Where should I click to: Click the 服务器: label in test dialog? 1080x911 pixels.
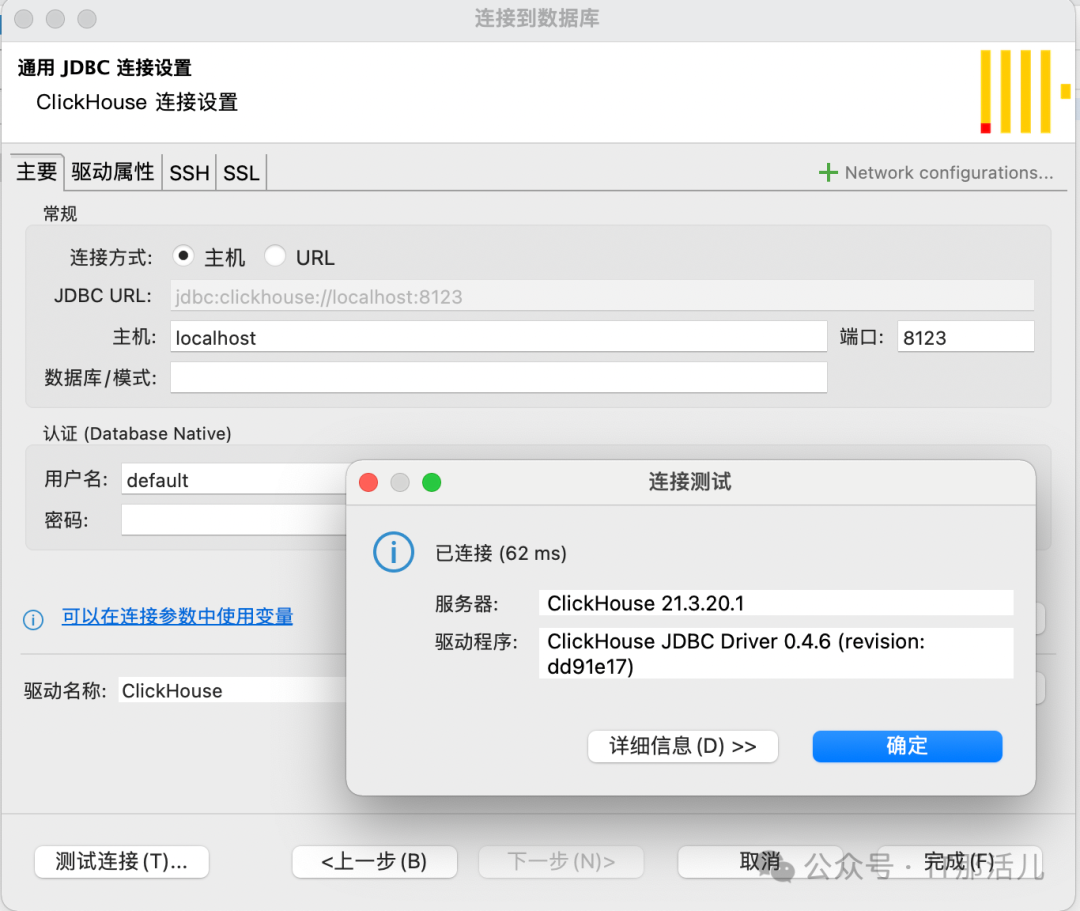click(x=466, y=604)
